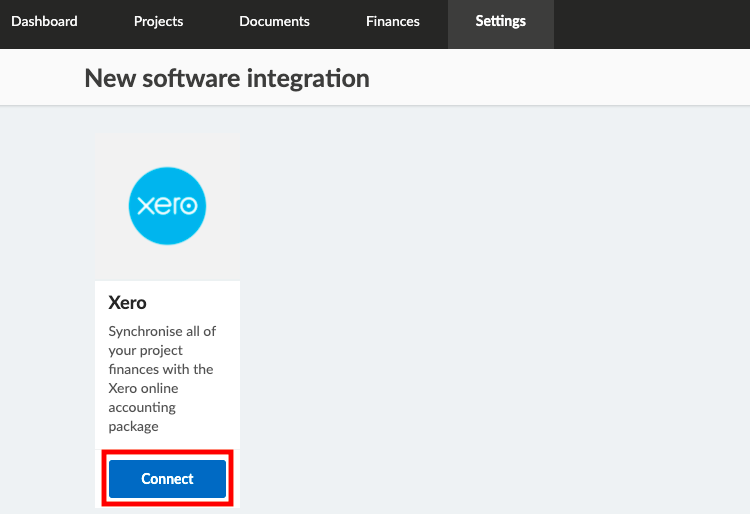Click the bold Xero card title

point(127,303)
